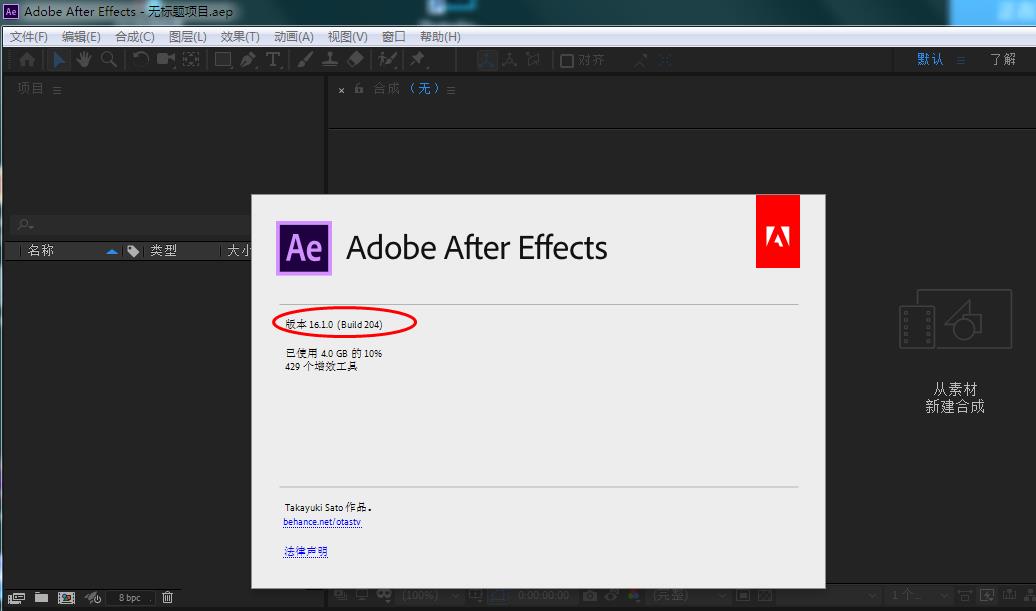The width and height of the screenshot is (1036, 611).
Task: Enable the 对齐 snapping checkbox
Action: (x=567, y=61)
